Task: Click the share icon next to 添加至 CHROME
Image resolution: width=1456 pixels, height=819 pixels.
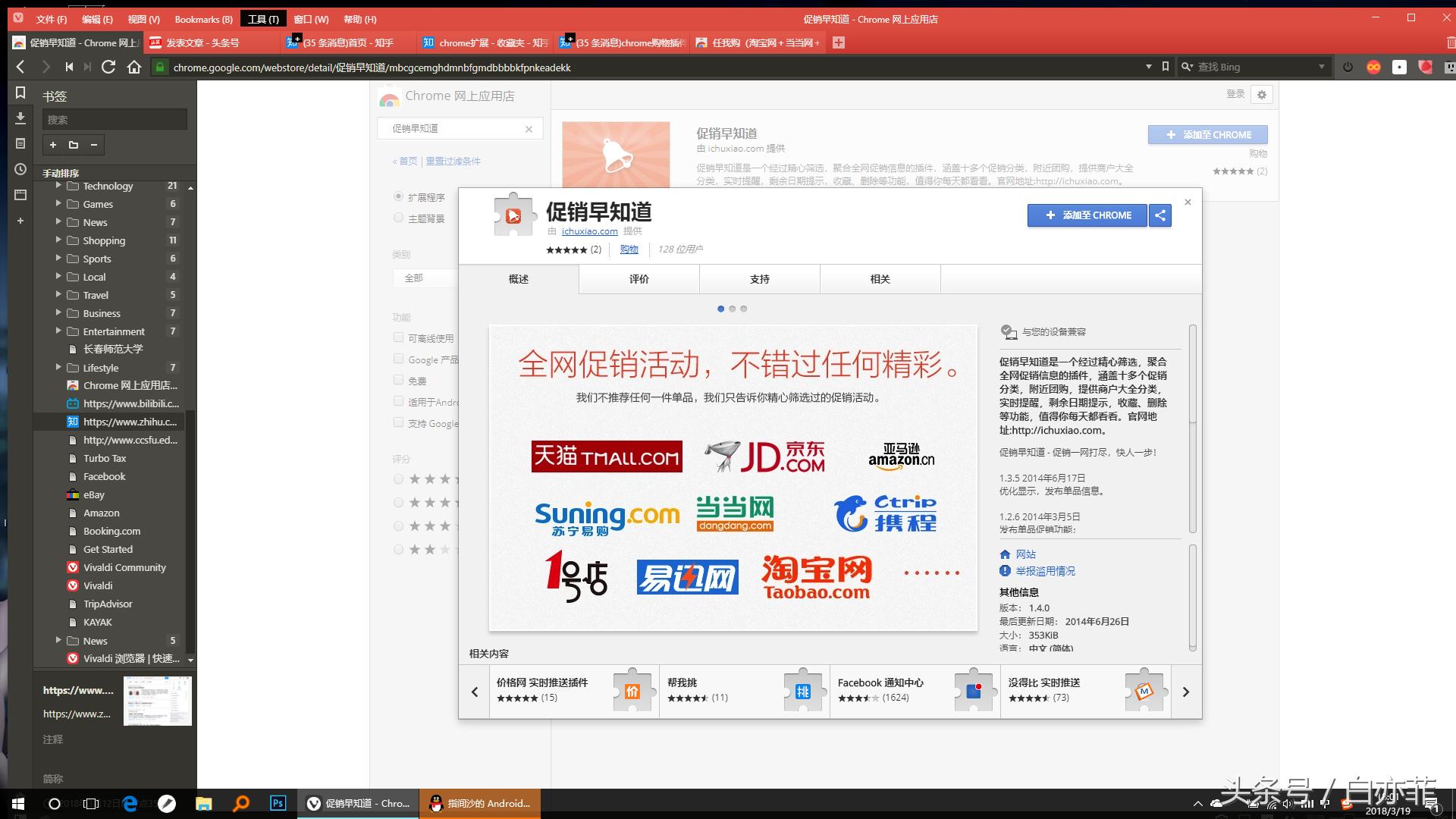Action: click(1159, 215)
